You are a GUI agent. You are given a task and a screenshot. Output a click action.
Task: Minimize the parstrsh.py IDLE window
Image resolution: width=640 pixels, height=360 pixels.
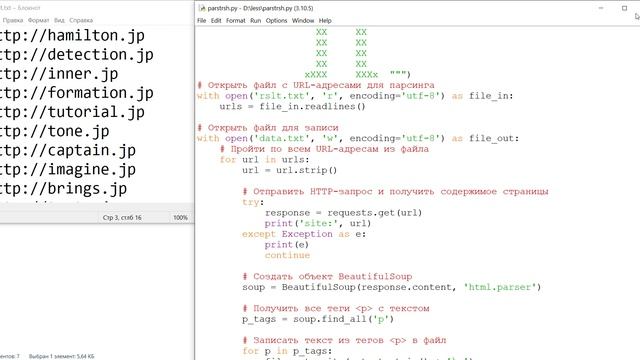pyautogui.click(x=601, y=8)
